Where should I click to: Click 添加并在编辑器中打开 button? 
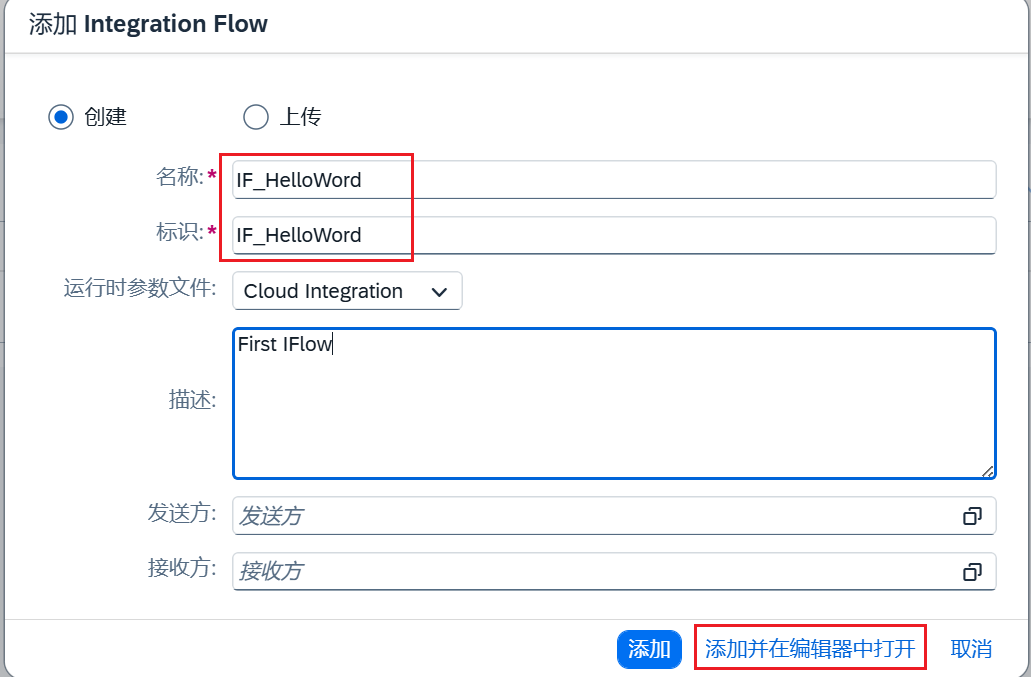coord(810,649)
